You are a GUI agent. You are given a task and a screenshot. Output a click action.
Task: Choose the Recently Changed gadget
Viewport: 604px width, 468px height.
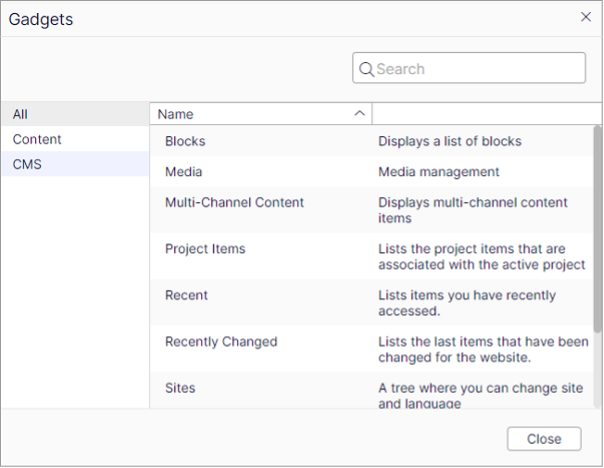(221, 341)
